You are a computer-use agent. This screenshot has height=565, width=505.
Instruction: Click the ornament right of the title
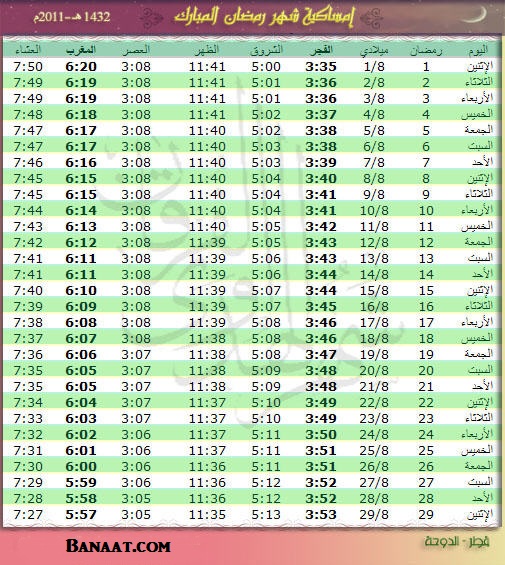(x=371, y=18)
